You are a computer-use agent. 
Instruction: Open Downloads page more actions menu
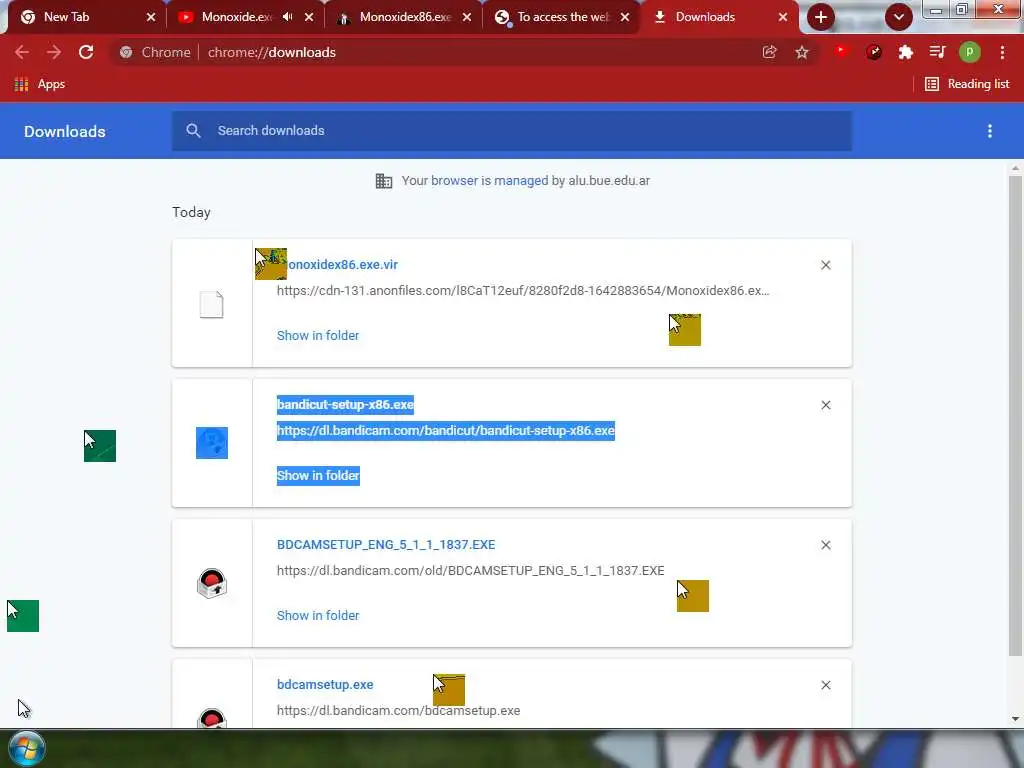[990, 131]
